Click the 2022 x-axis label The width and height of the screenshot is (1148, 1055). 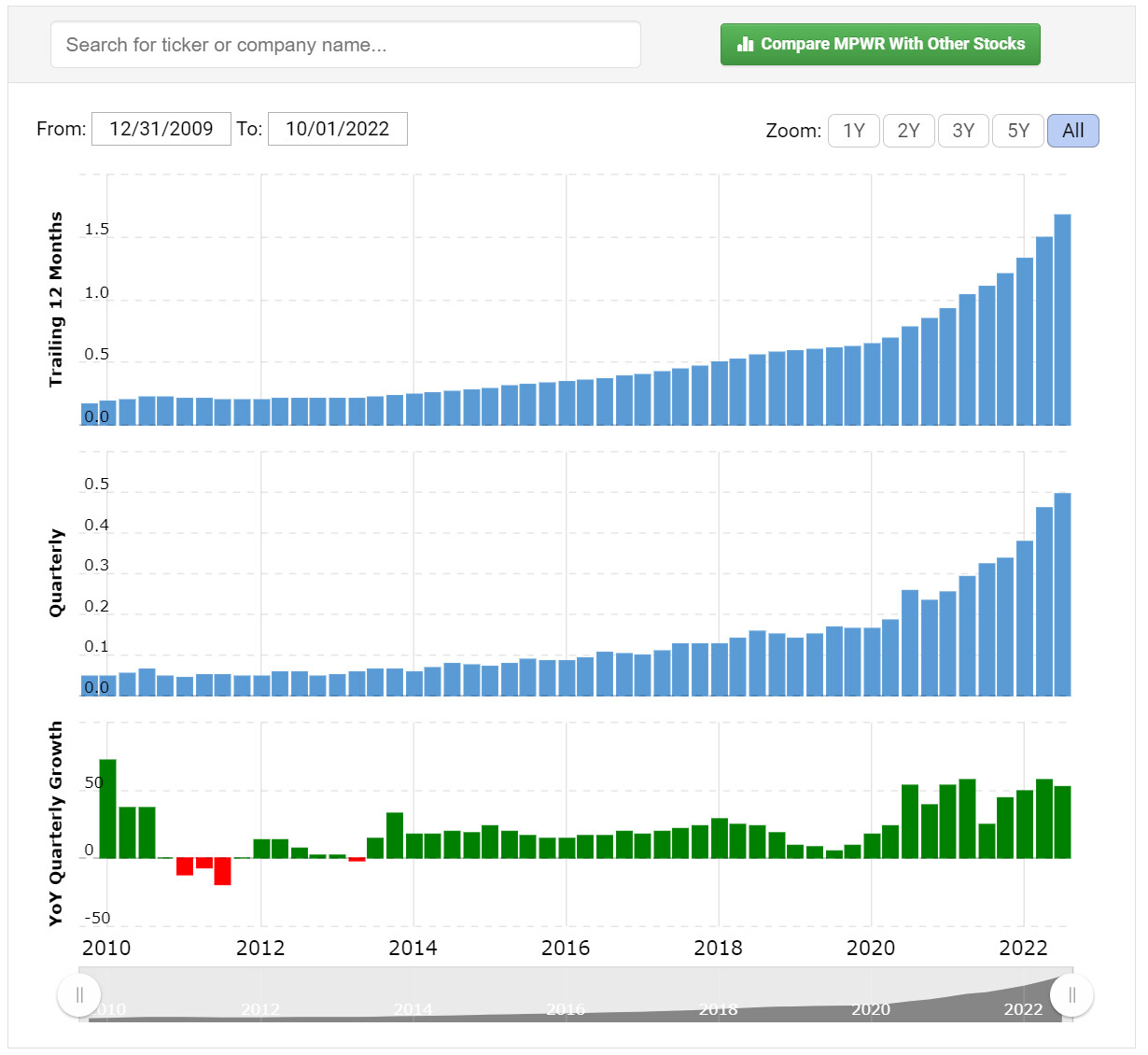click(1024, 948)
